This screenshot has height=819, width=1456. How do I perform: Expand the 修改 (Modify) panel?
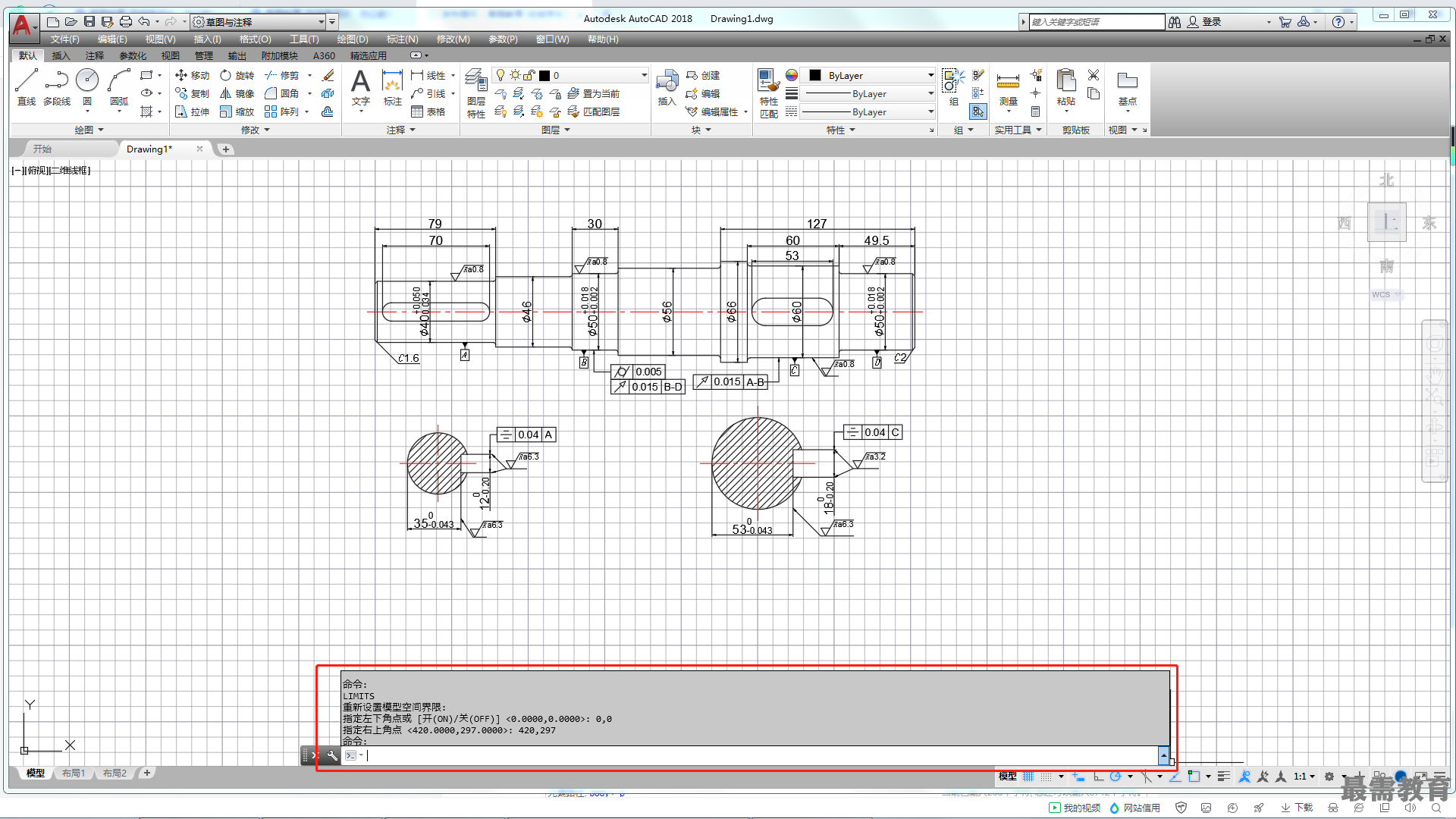coord(256,130)
